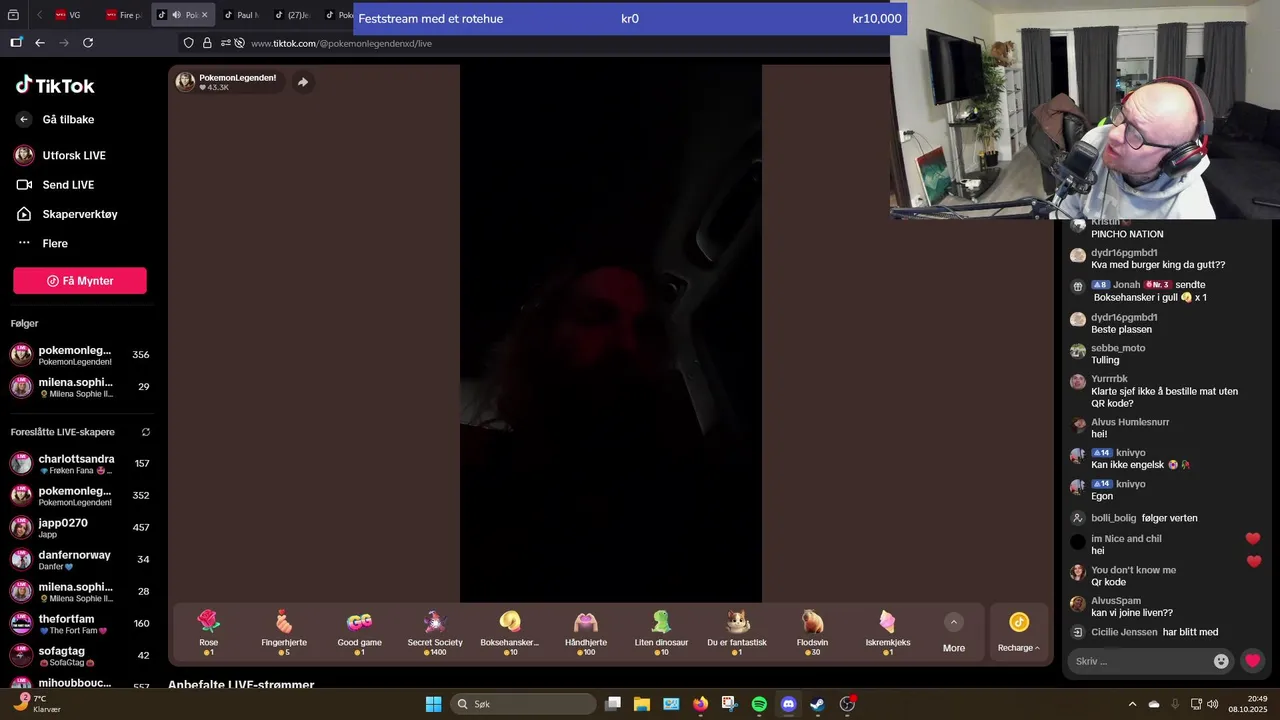This screenshot has width=1280, height=720.
Task: Open the Windows Start menu
Action: [x=433, y=704]
